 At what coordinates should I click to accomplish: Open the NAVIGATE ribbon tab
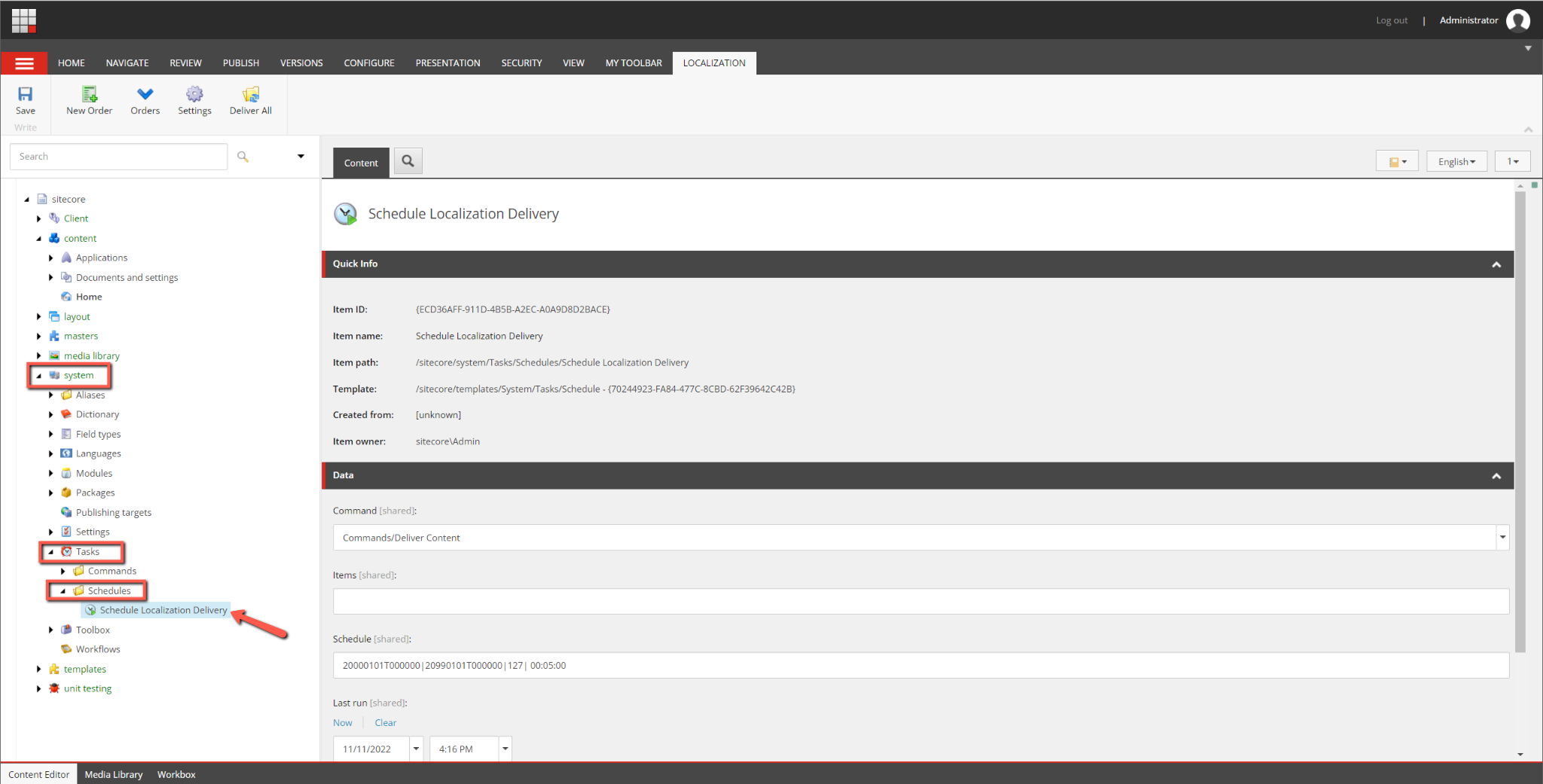tap(127, 63)
